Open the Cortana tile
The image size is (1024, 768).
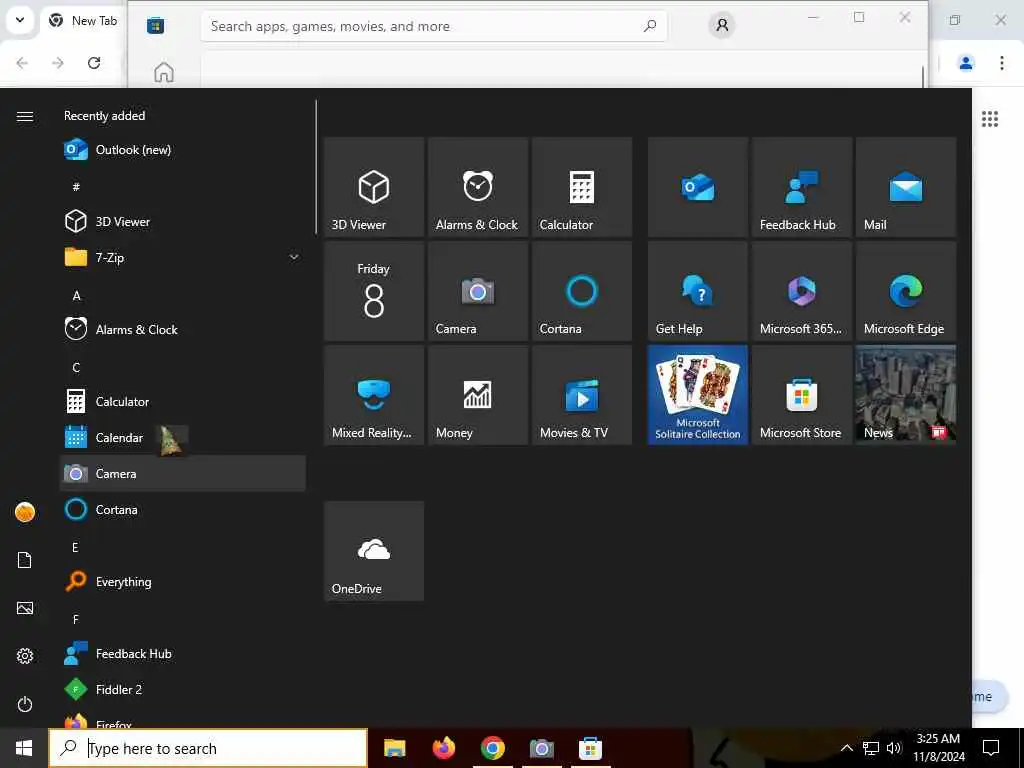pyautogui.click(x=582, y=291)
